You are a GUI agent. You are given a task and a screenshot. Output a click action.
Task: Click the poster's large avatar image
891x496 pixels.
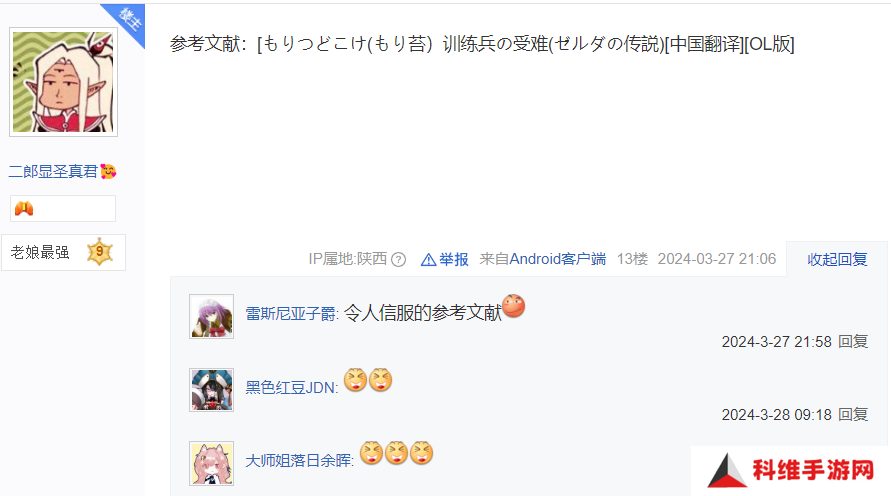tap(64, 82)
